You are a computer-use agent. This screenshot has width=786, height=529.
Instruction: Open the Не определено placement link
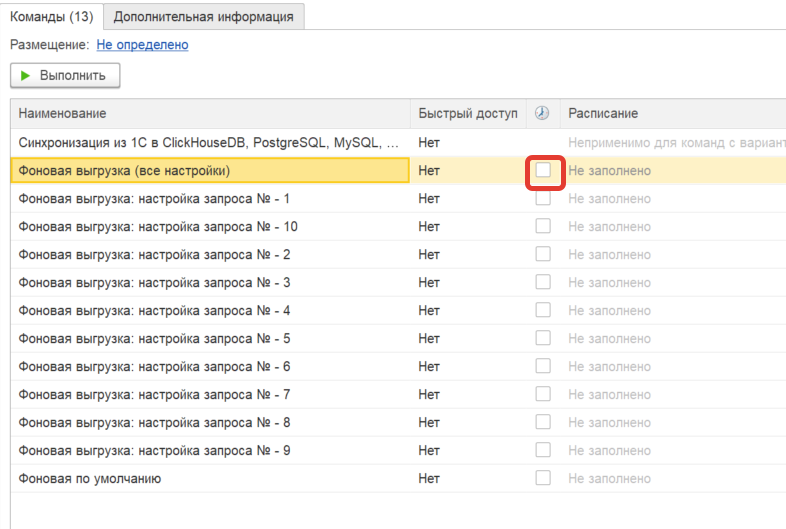(x=142, y=45)
